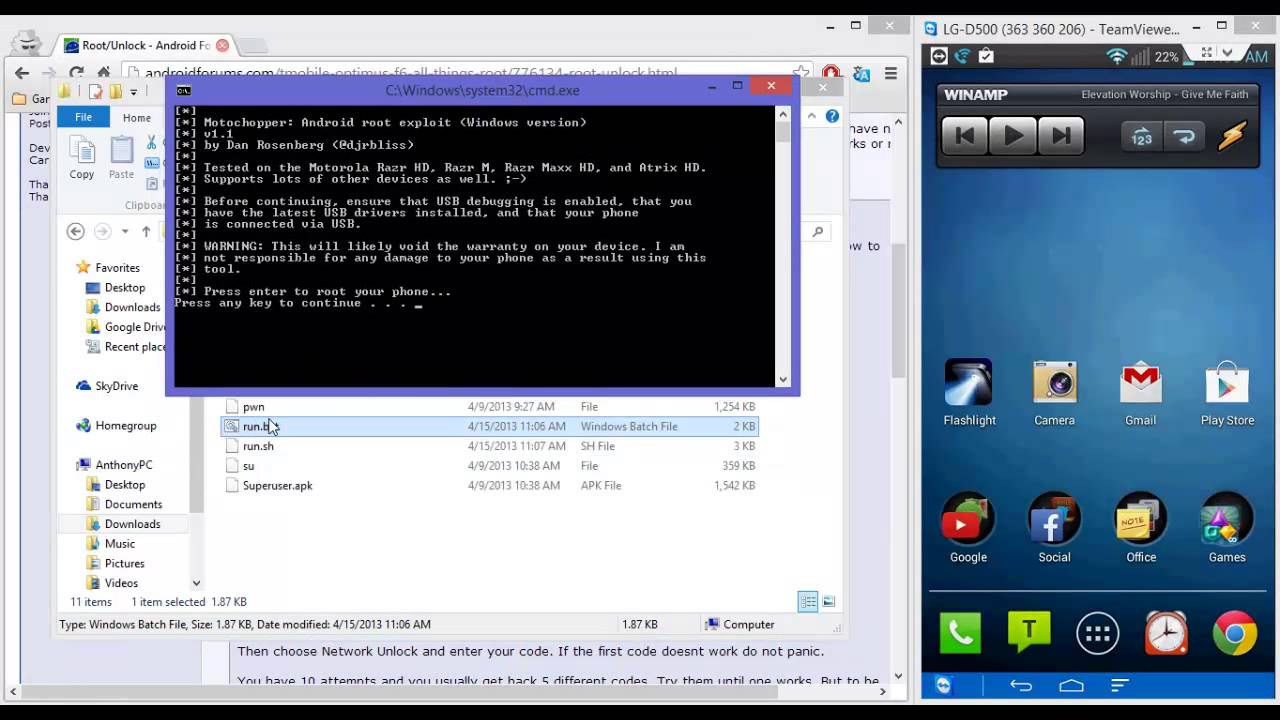Open Pictures folder under AnthonyPC
1280x720 pixels.
click(x=124, y=563)
